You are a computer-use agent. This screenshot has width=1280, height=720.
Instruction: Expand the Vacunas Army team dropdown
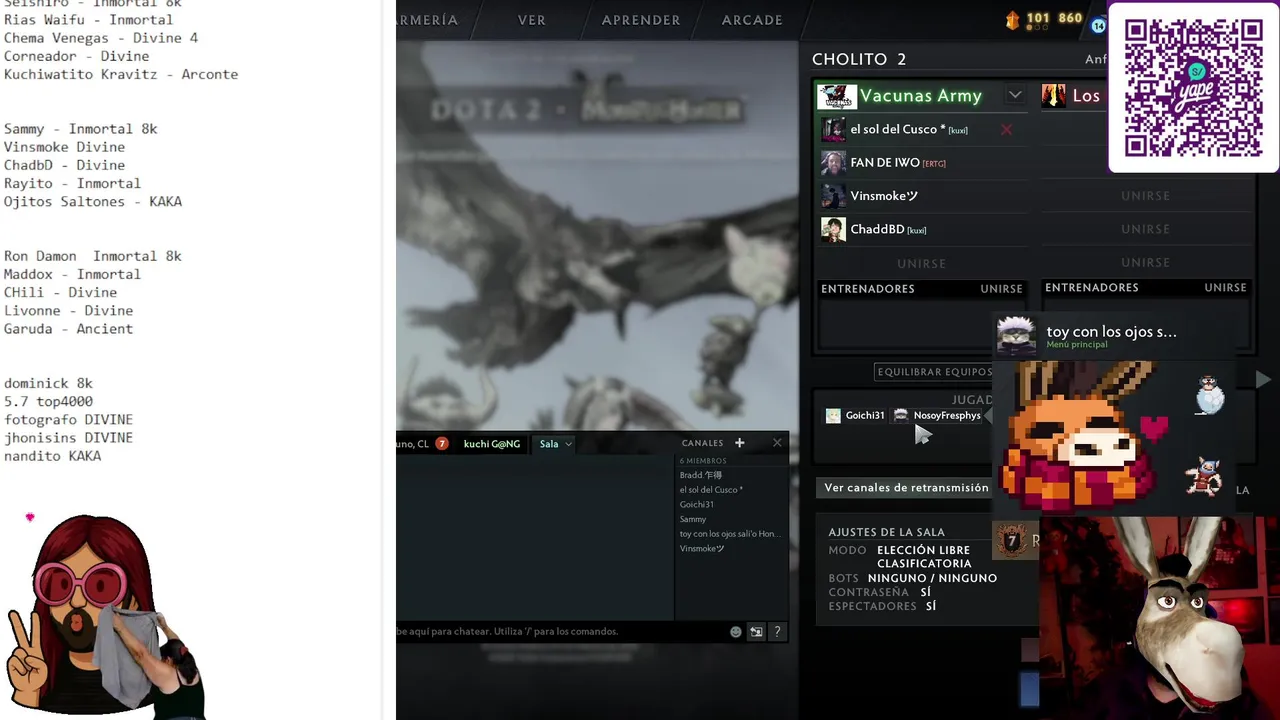[x=1015, y=95]
